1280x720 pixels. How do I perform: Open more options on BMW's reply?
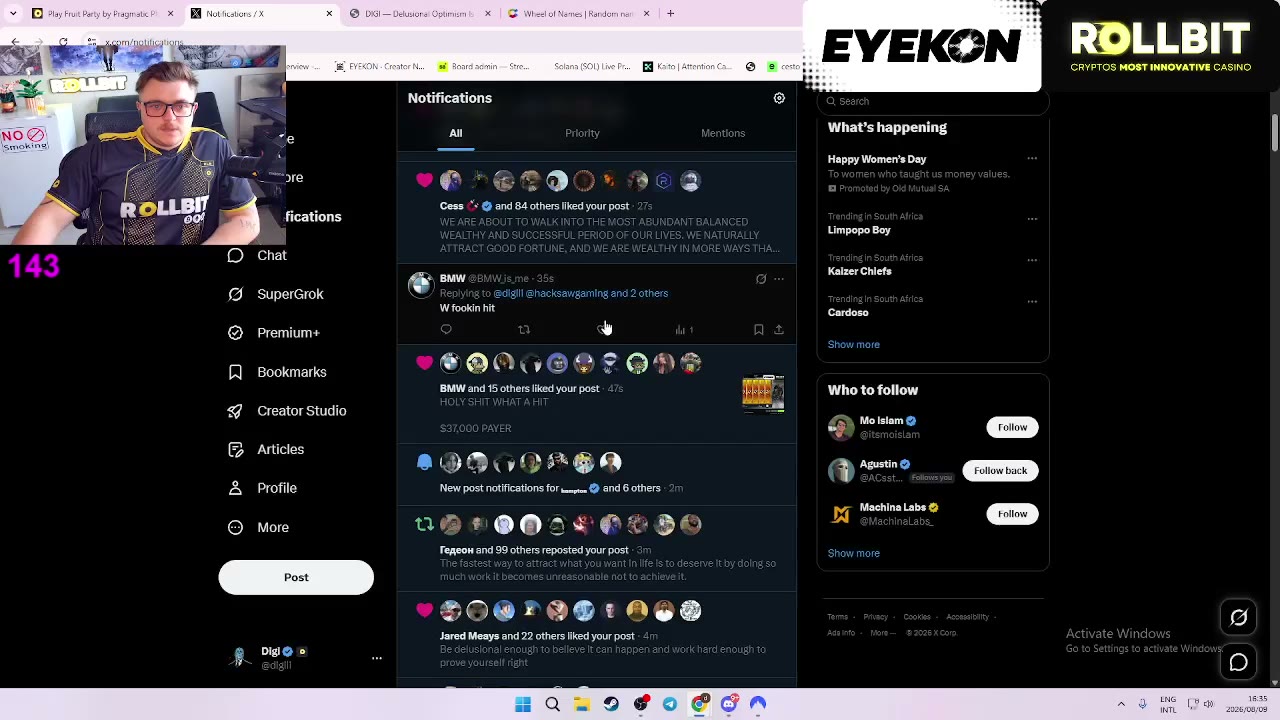(x=779, y=279)
